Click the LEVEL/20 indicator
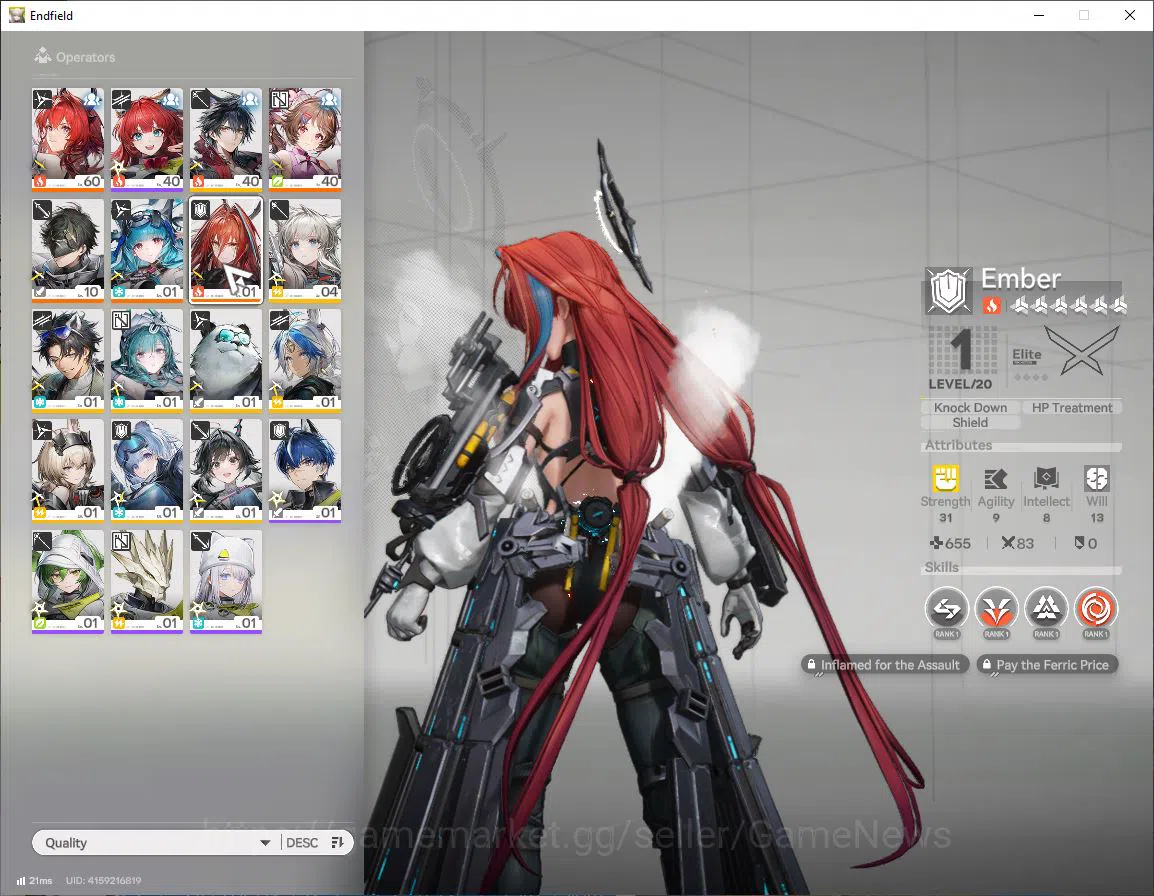 point(960,384)
